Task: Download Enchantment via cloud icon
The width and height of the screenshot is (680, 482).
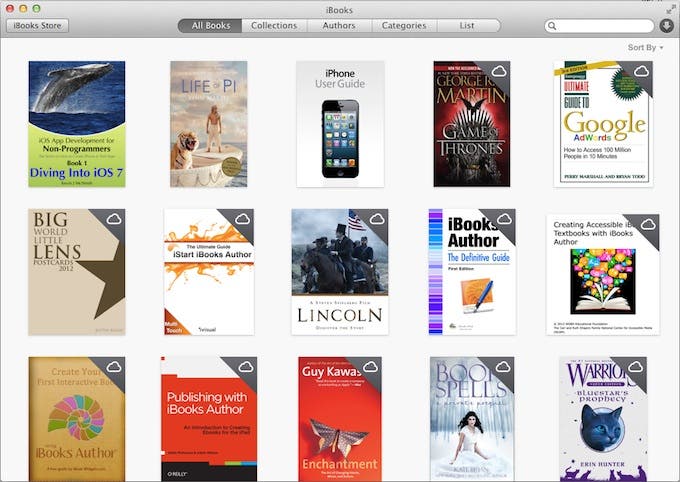Action: (x=371, y=367)
